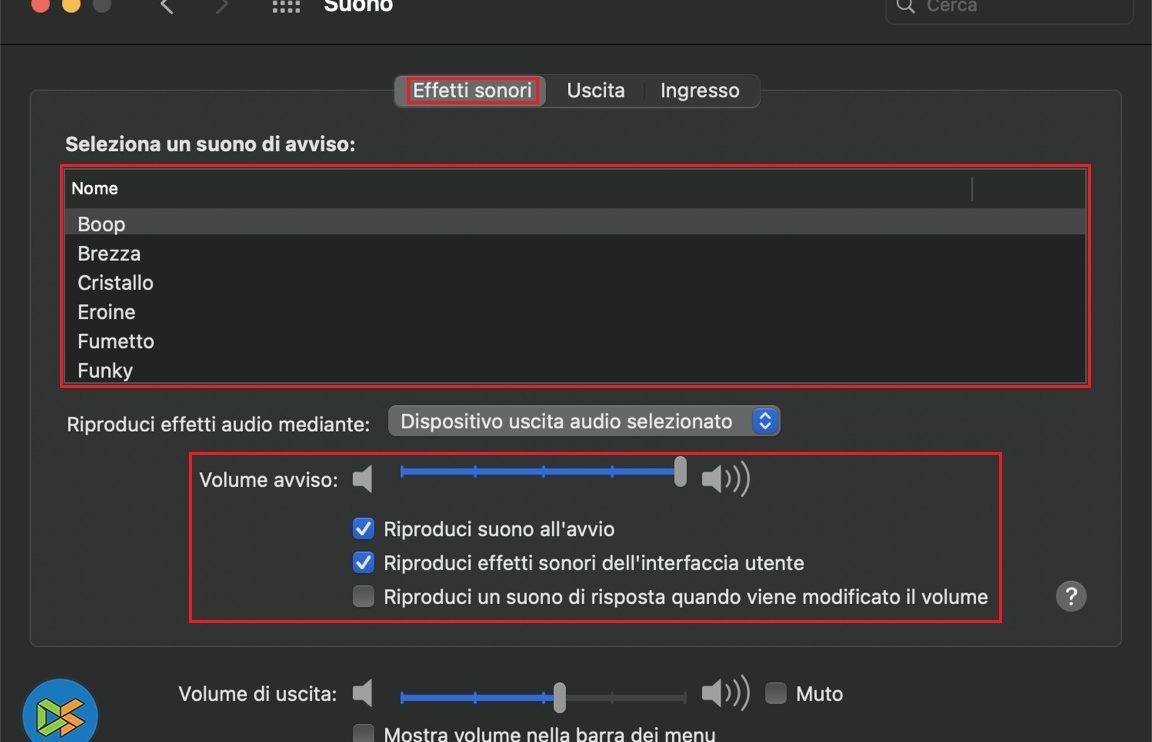Toggle the Muto checkbox

tap(776, 693)
